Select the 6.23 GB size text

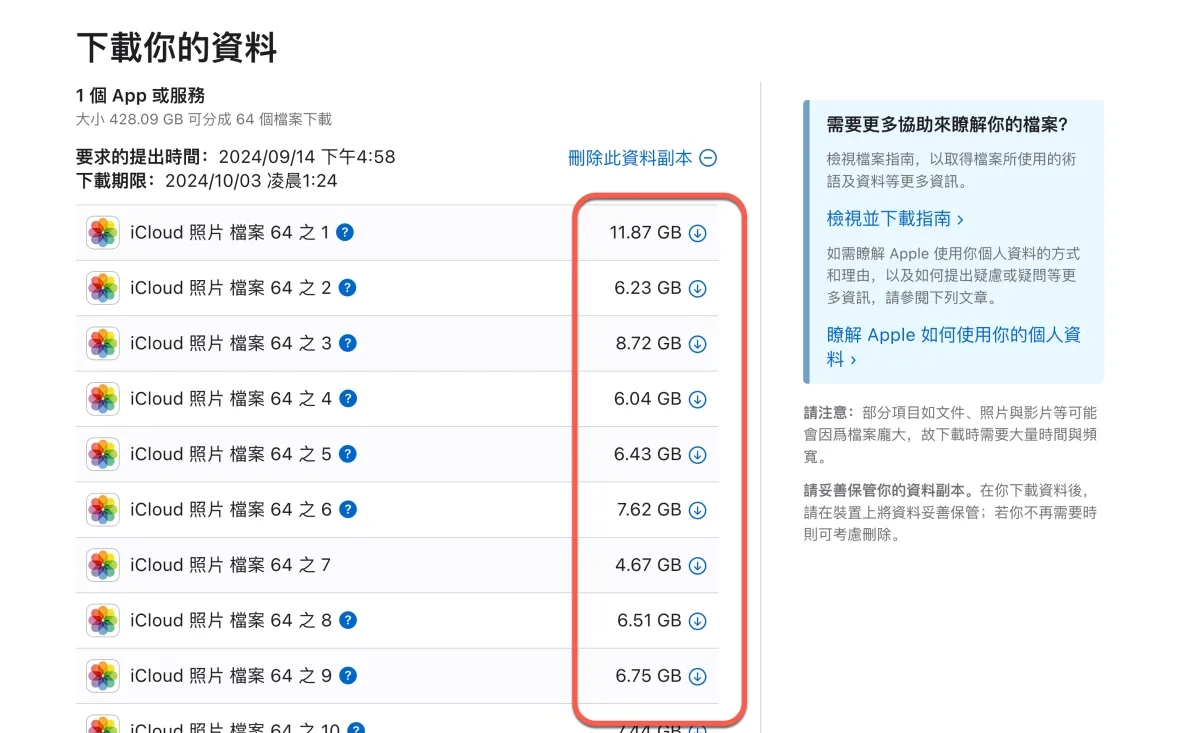648,288
